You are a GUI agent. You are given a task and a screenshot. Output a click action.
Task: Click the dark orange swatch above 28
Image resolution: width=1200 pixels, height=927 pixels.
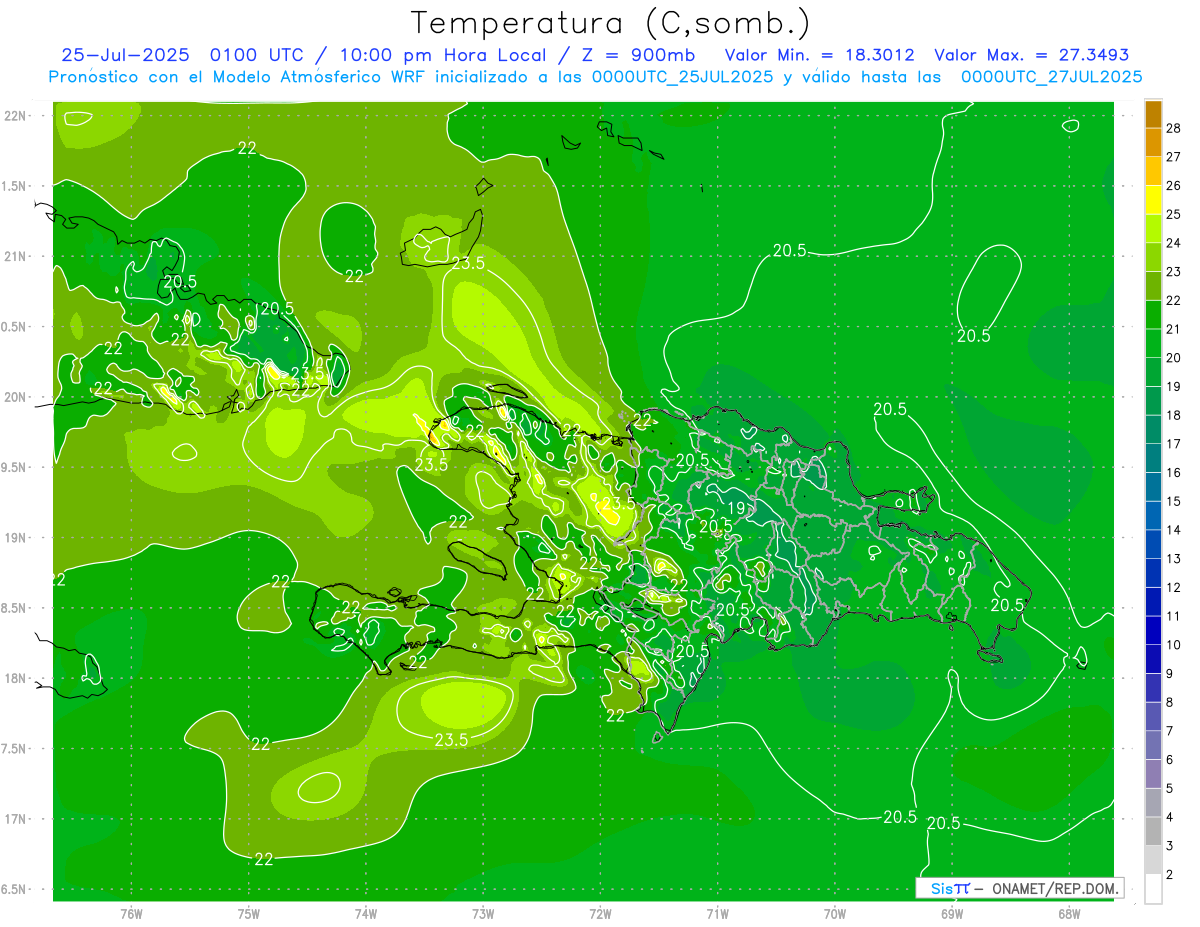1153,114
